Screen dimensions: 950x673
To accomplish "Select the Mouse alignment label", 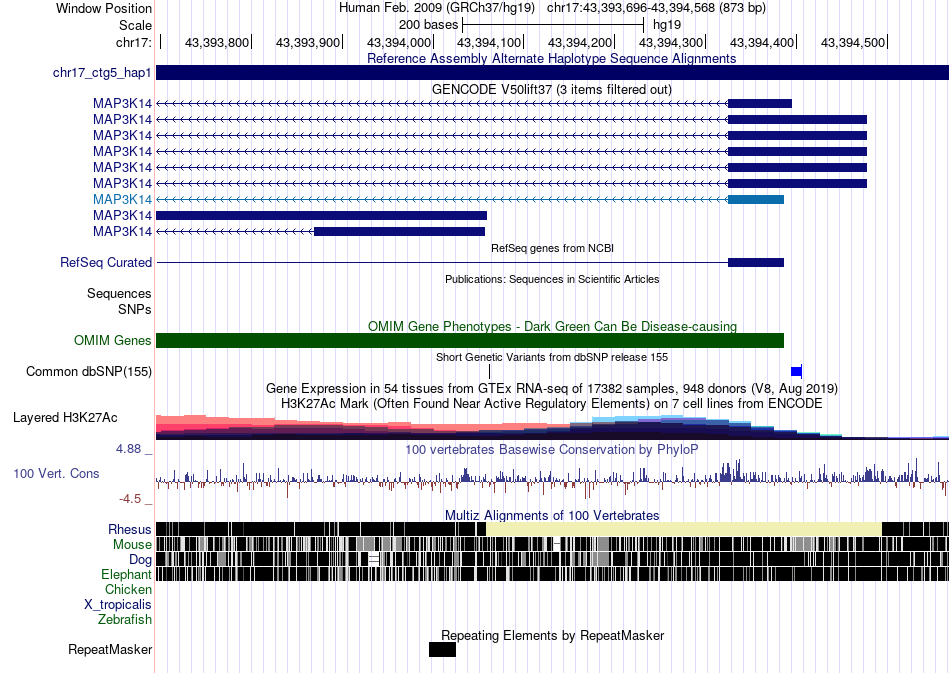I will pos(132,545).
